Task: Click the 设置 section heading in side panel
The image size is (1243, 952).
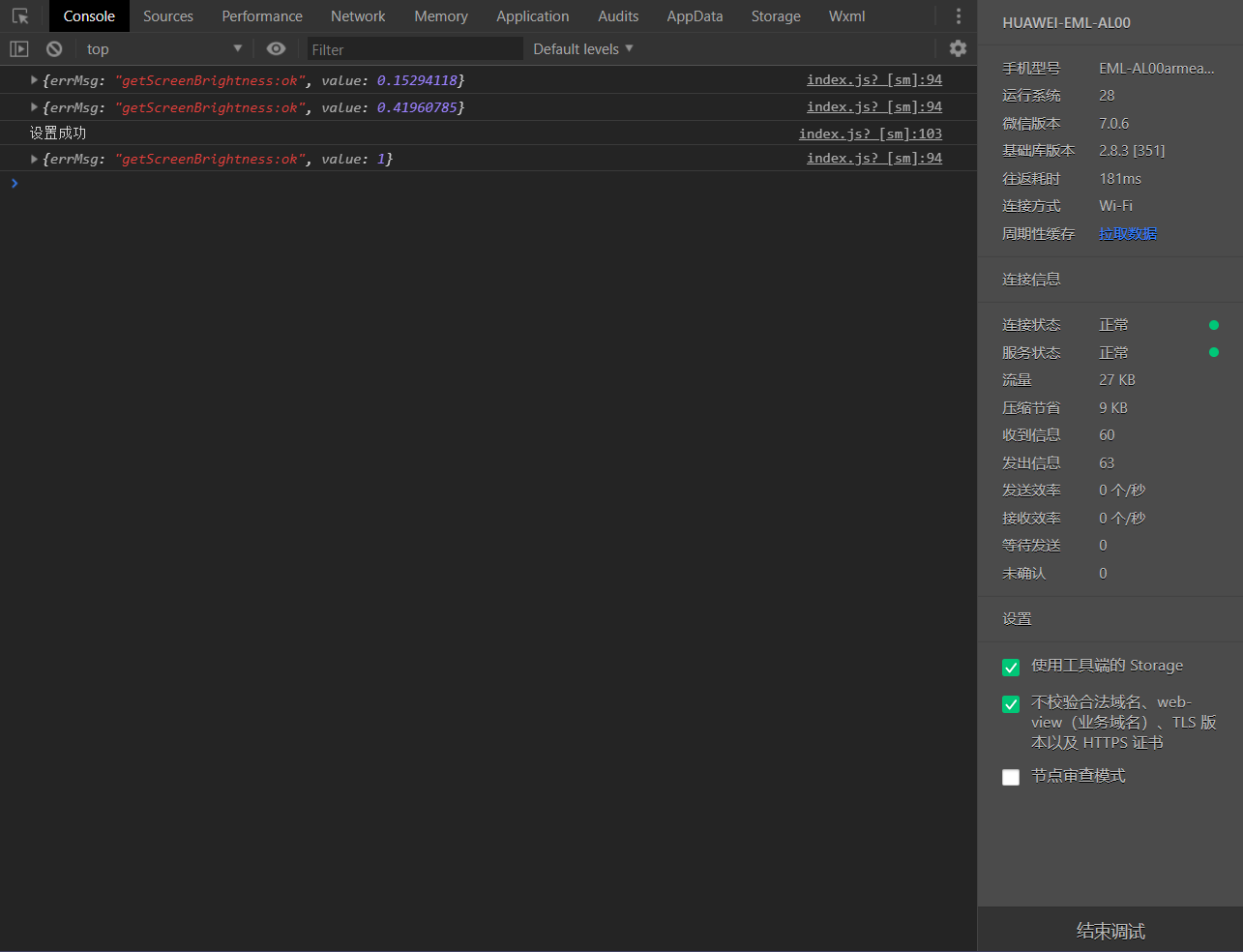Action: click(1017, 618)
